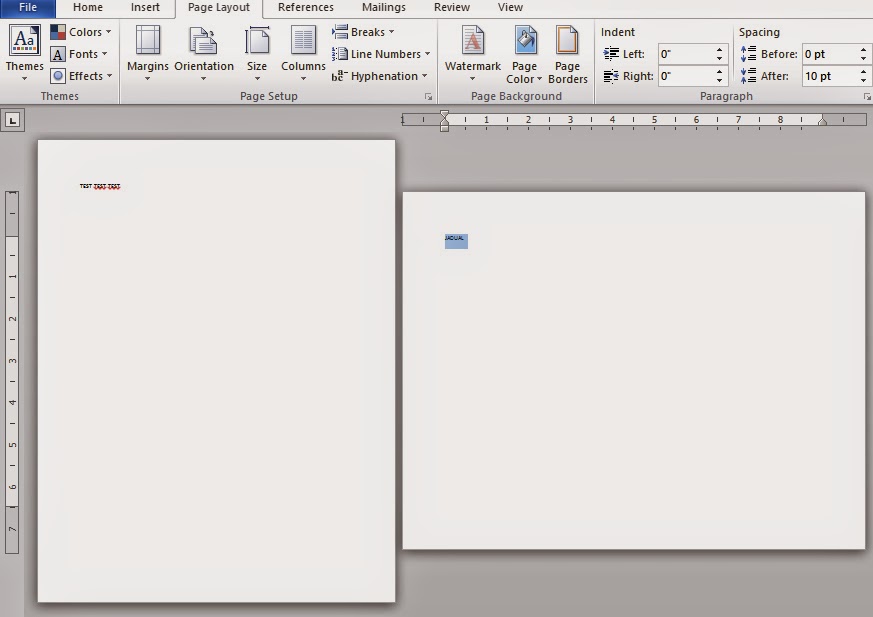Click the "TEST TEST TEST" text on page one
The image size is (873, 617).
pos(100,186)
